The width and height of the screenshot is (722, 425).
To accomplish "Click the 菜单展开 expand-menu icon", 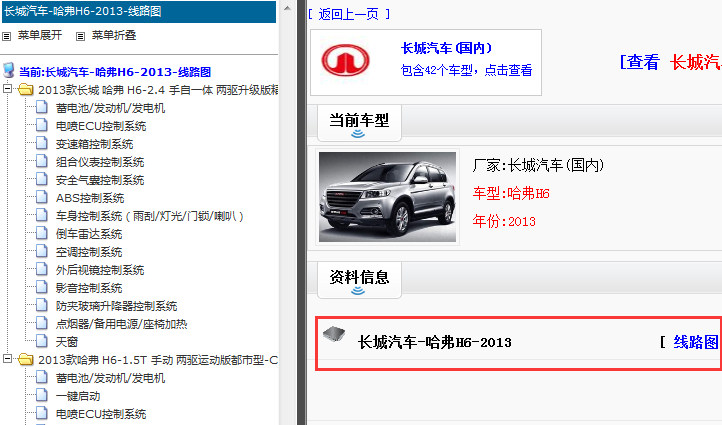I will [6, 36].
